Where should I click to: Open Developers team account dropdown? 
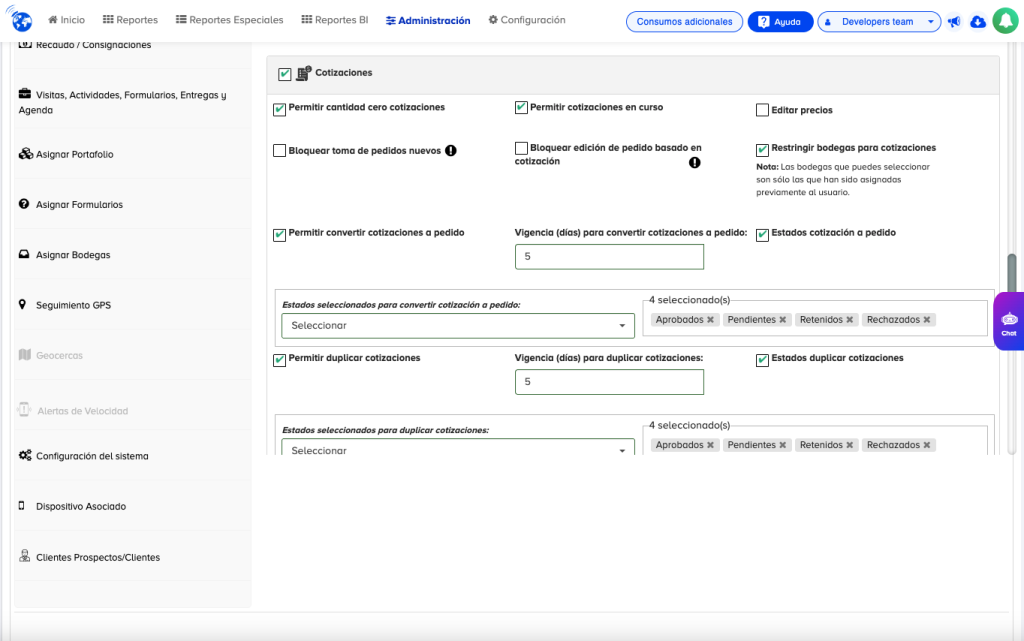coord(879,22)
